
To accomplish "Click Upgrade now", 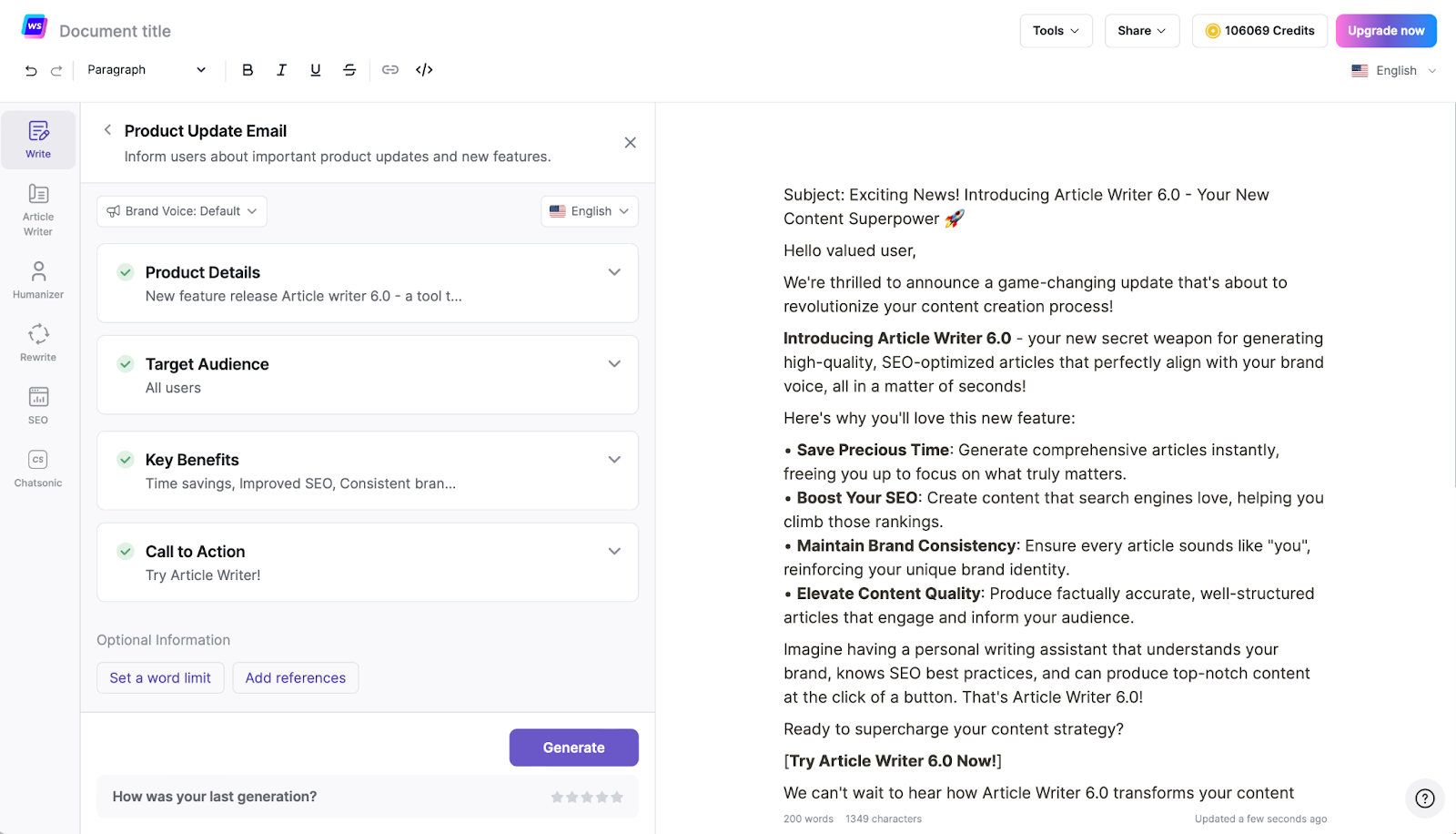I will tap(1386, 31).
